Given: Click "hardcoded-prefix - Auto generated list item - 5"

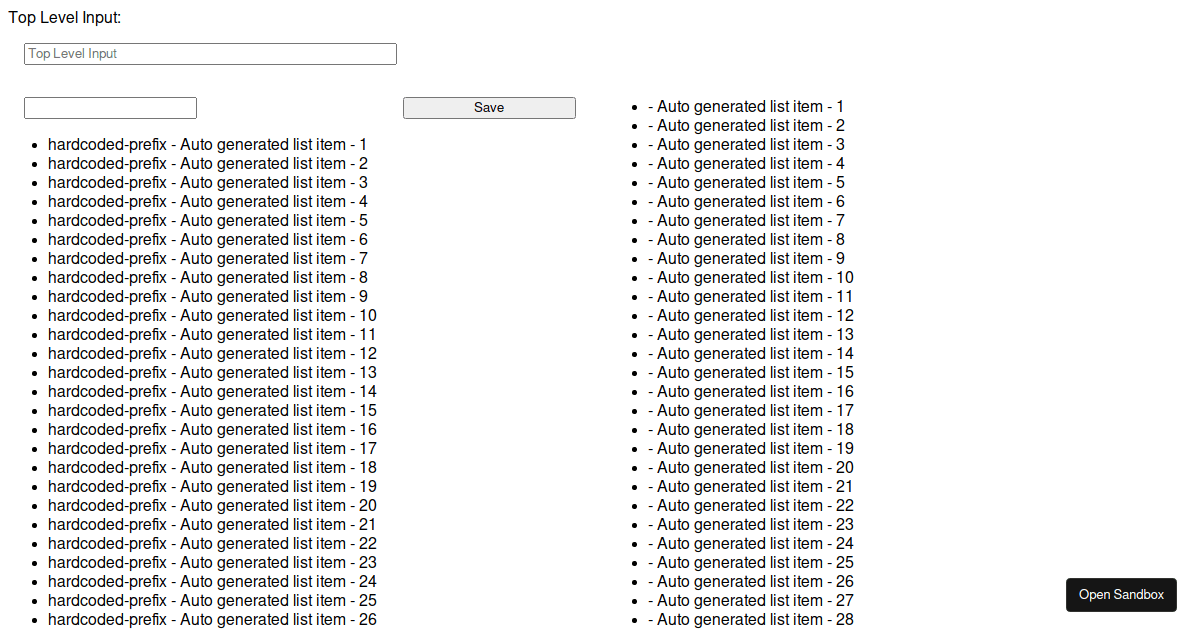Looking at the screenshot, I should [208, 221].
